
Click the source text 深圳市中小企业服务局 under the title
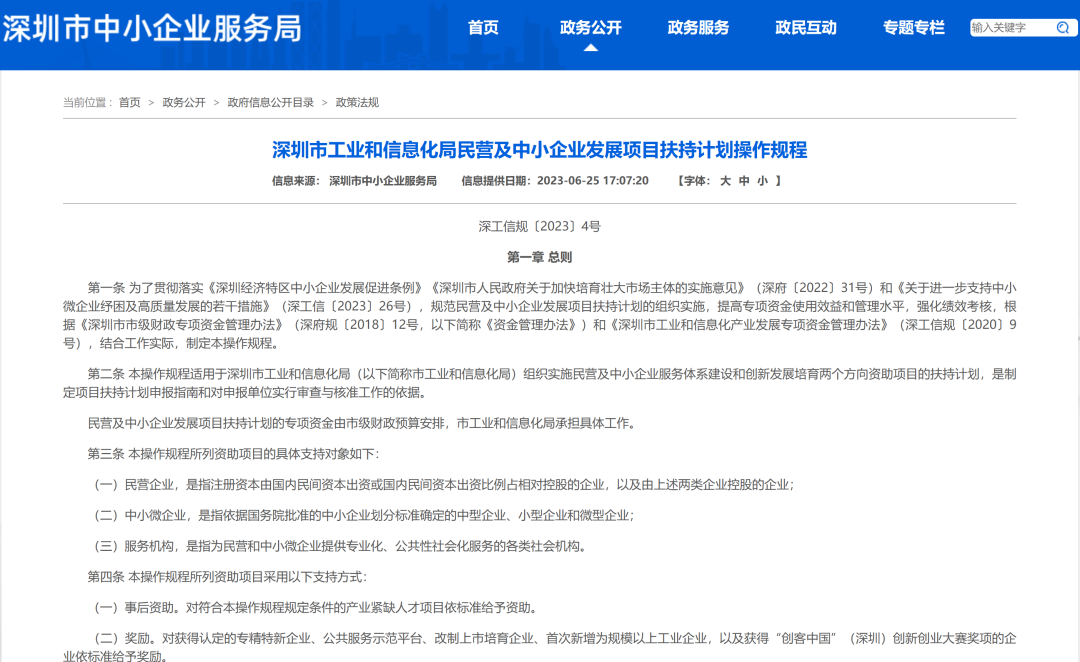[x=383, y=181]
